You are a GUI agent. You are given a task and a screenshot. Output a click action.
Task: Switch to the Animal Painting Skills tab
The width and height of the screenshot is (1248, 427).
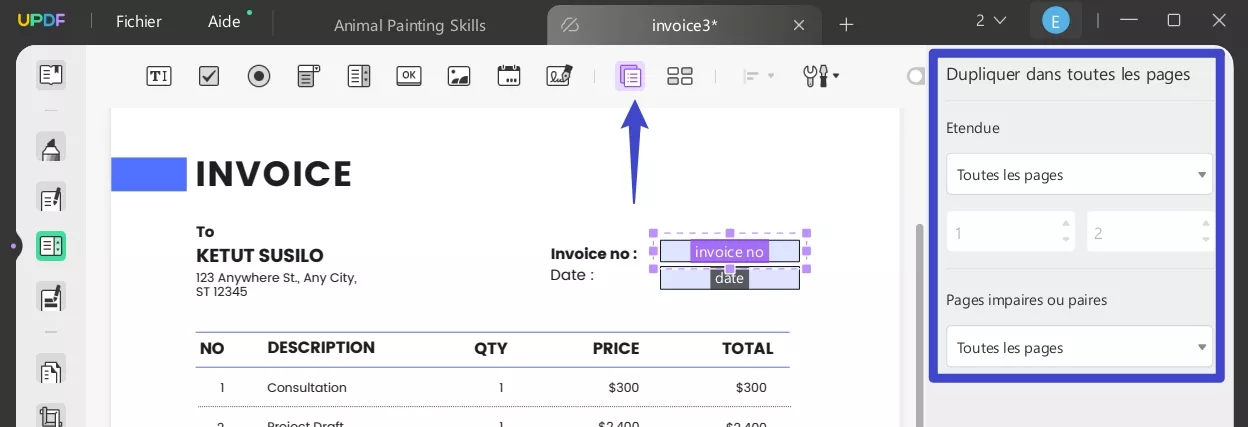pyautogui.click(x=410, y=25)
